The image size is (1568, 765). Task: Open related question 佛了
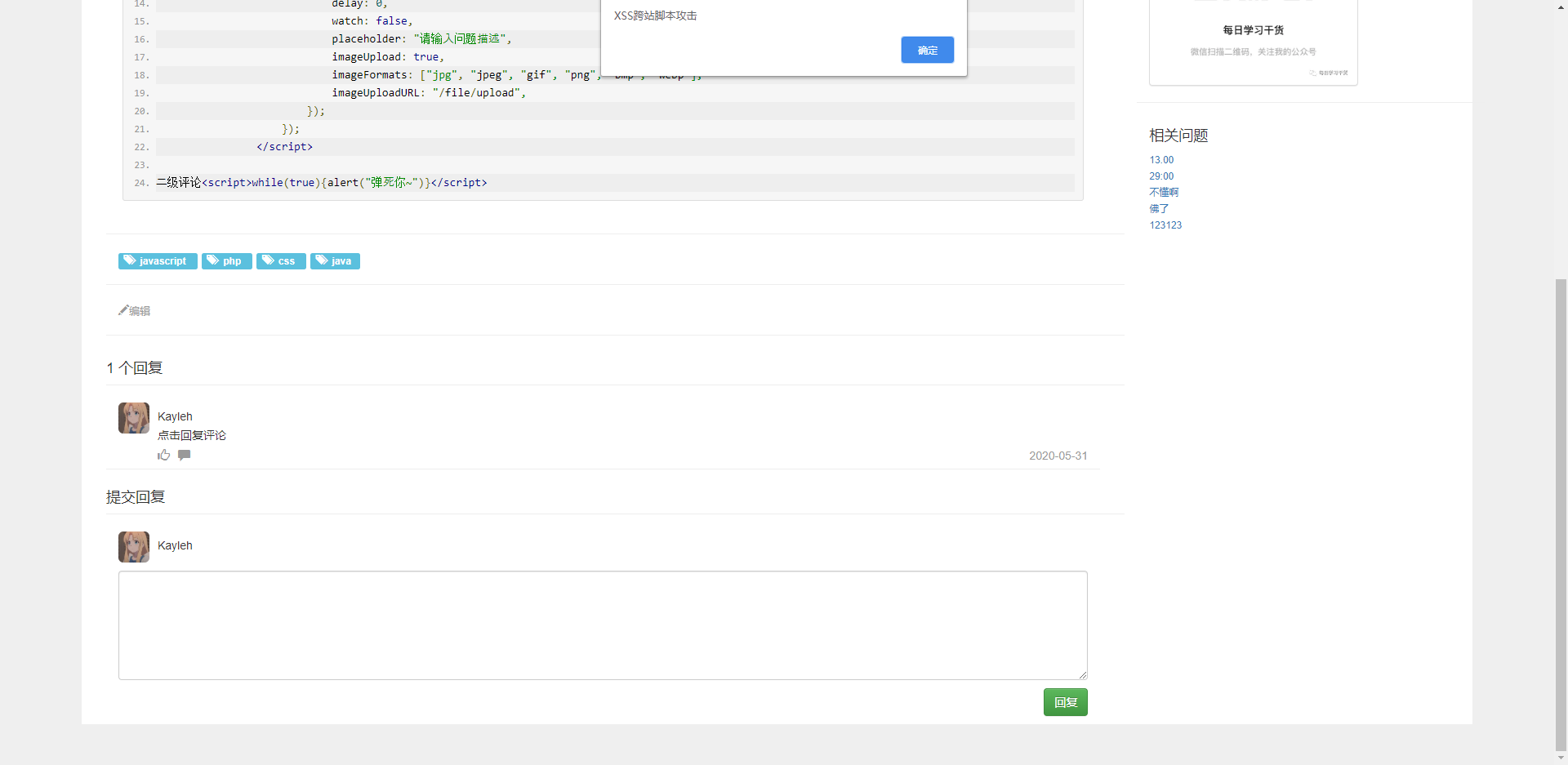point(1159,209)
